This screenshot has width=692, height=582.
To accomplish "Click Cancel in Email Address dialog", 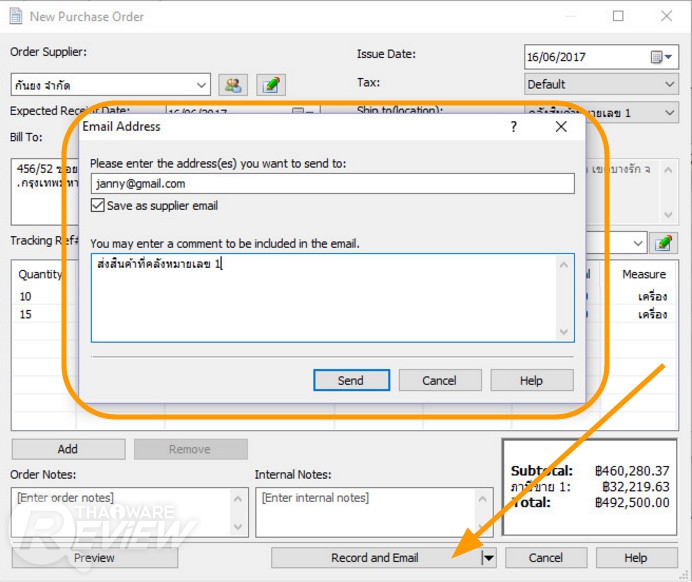I will (440, 380).
